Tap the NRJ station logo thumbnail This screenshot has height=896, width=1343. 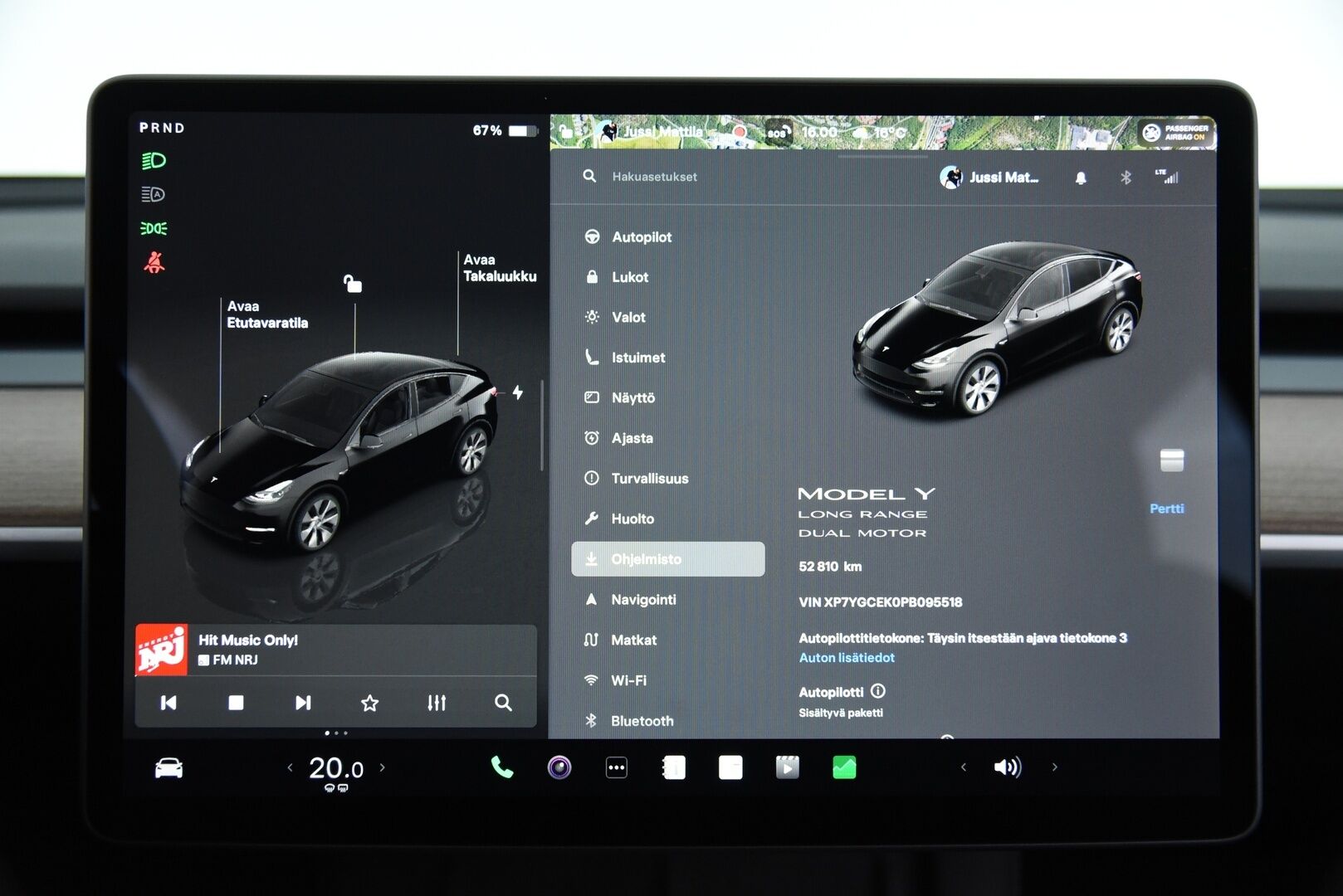point(161,650)
